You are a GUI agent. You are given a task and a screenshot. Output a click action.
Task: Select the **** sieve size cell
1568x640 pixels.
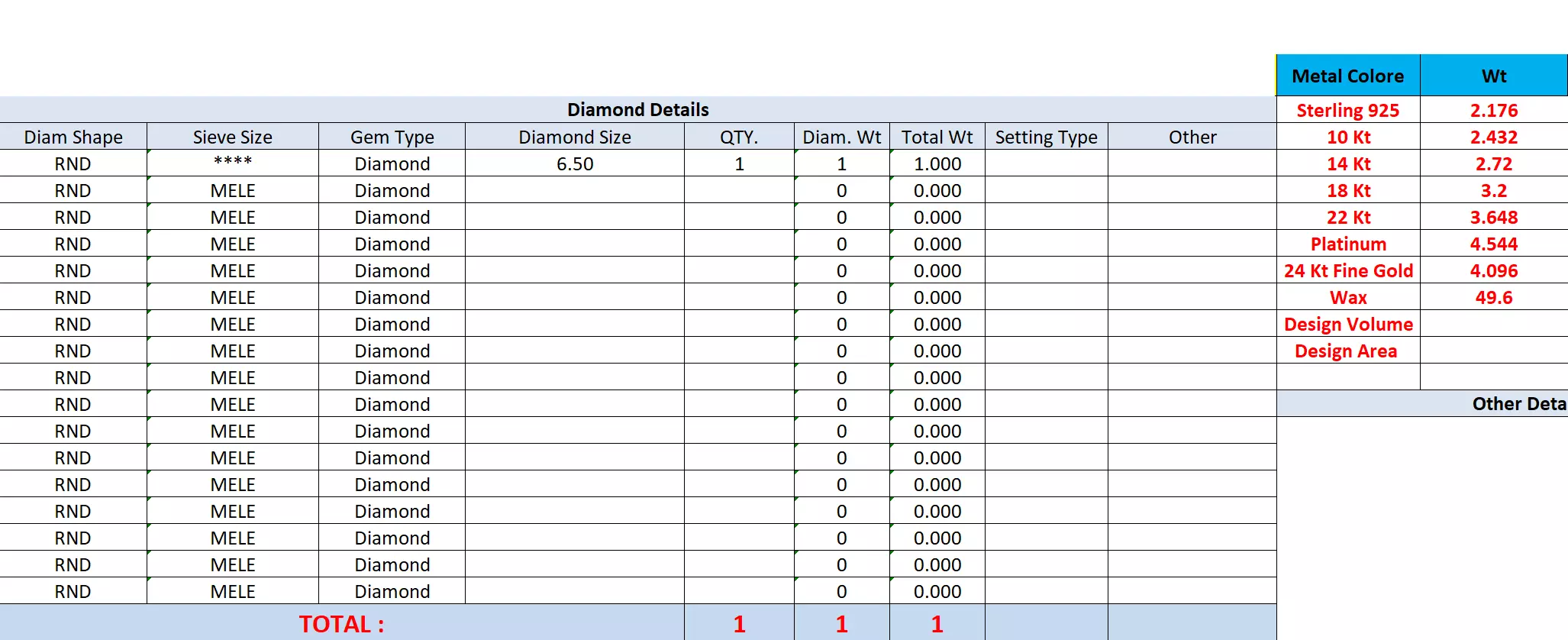click(x=233, y=163)
